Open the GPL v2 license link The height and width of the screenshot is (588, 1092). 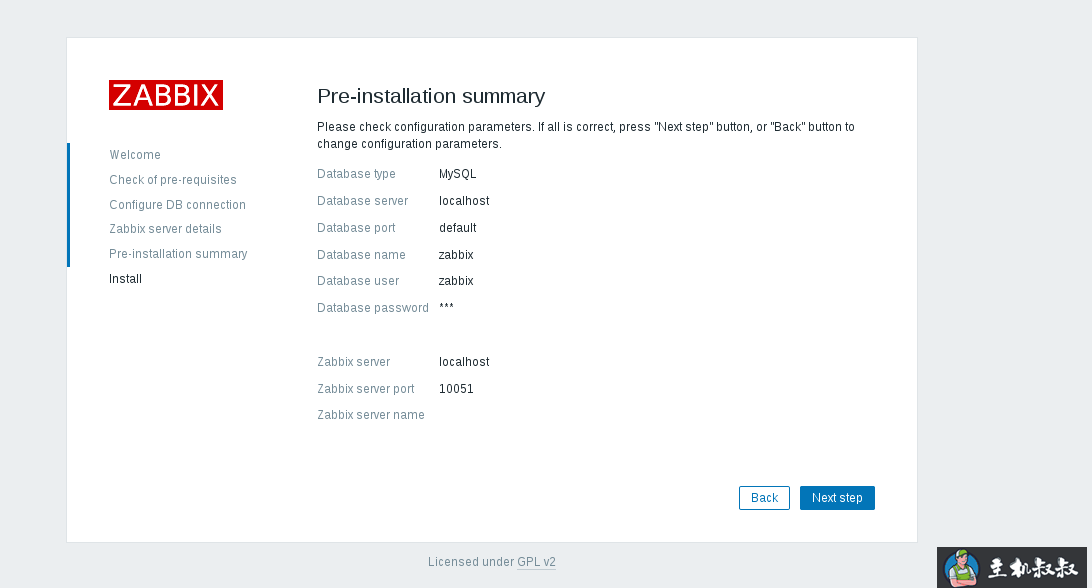click(536, 562)
